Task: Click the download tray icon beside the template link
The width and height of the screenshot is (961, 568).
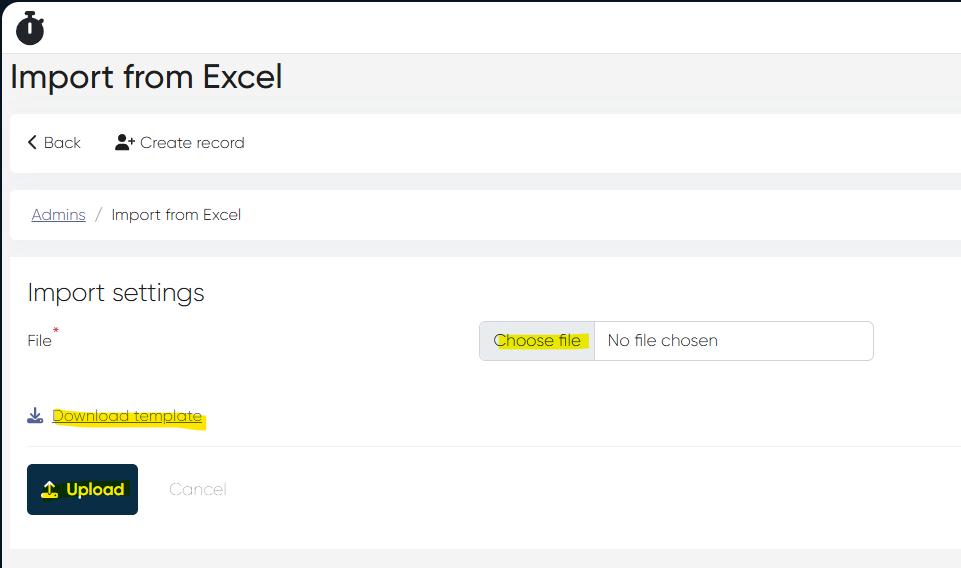Action: click(35, 416)
